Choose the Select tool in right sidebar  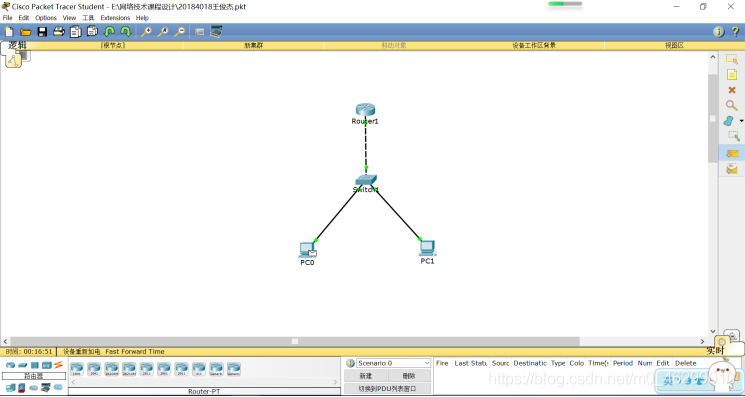coord(732,59)
